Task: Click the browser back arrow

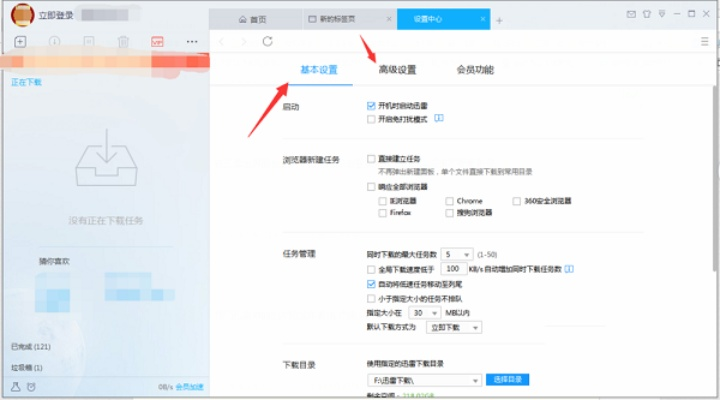Action: pyautogui.click(x=222, y=42)
